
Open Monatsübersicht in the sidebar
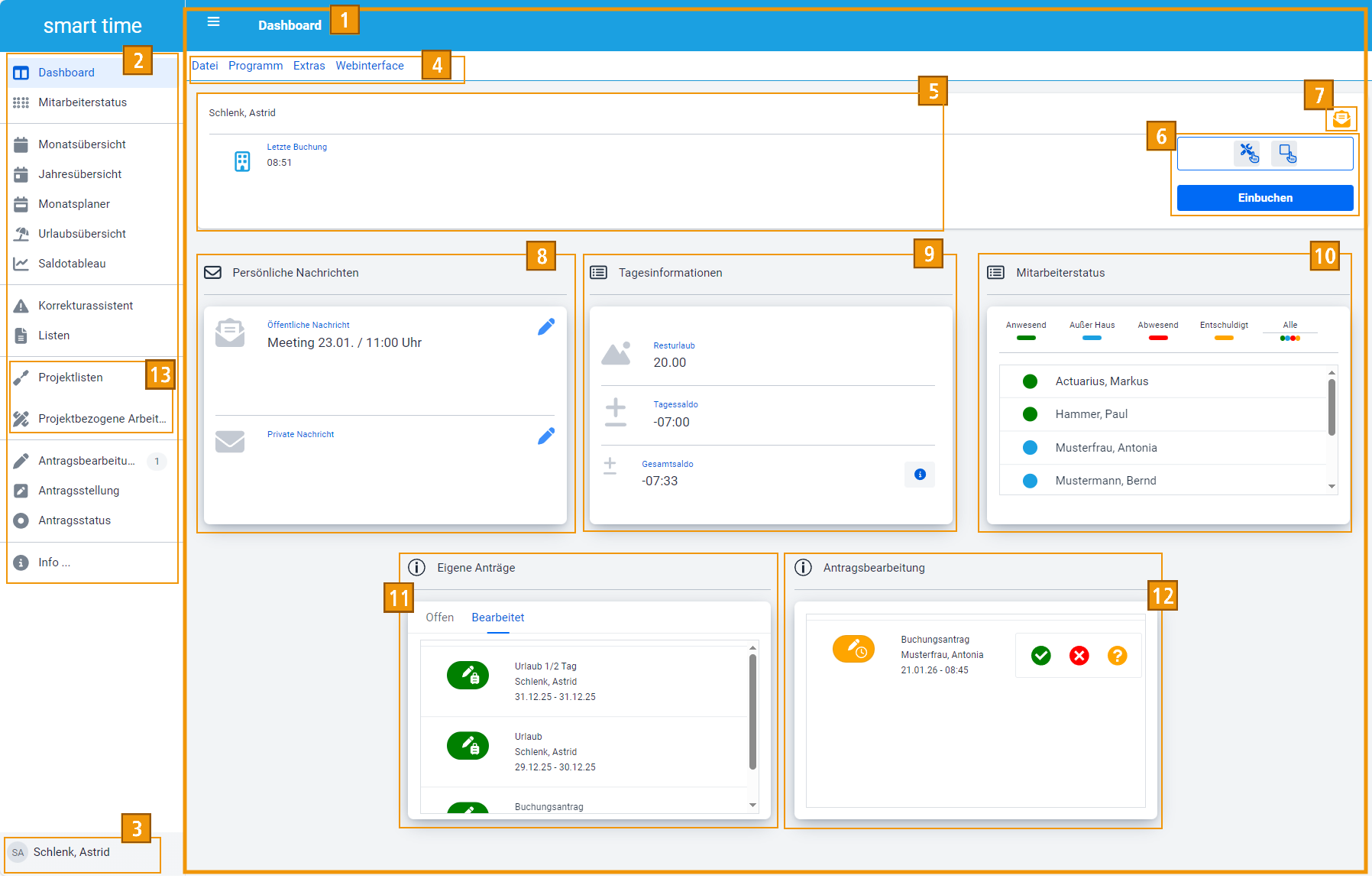tap(82, 144)
